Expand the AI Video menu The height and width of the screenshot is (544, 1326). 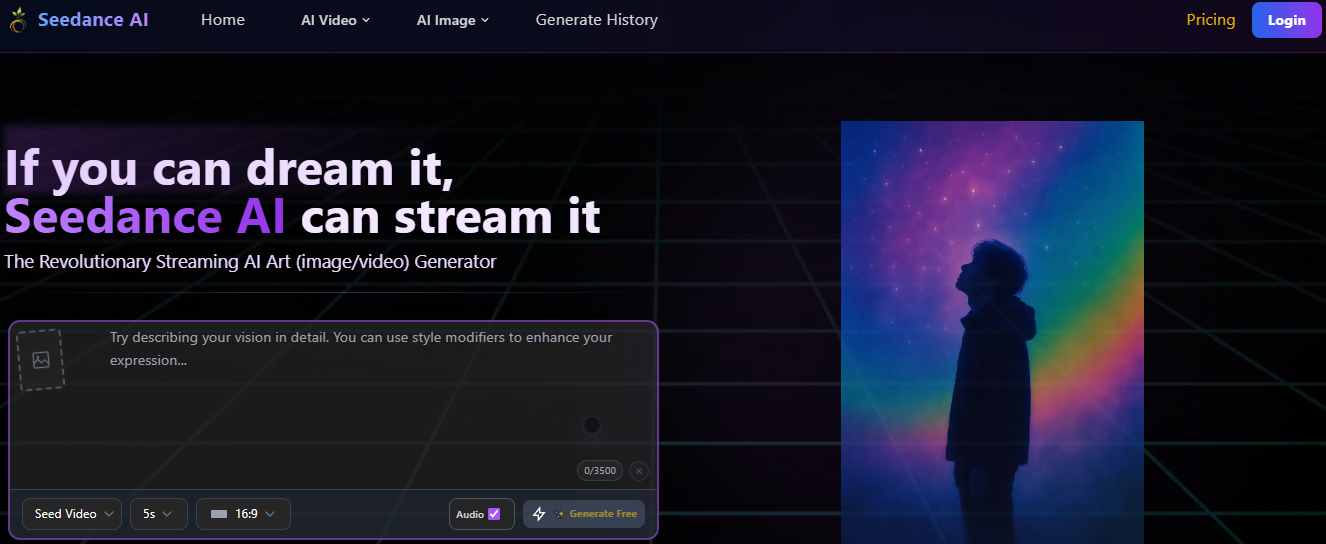335,20
